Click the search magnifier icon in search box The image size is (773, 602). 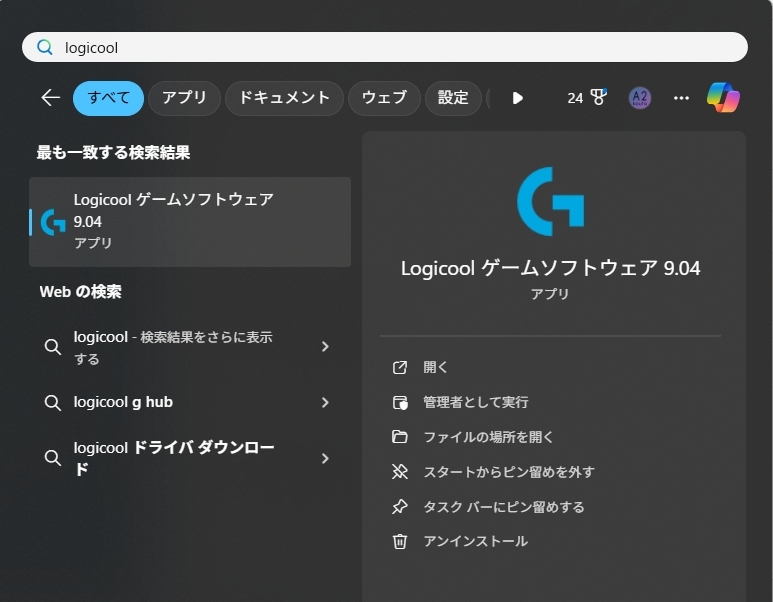pyautogui.click(x=44, y=47)
